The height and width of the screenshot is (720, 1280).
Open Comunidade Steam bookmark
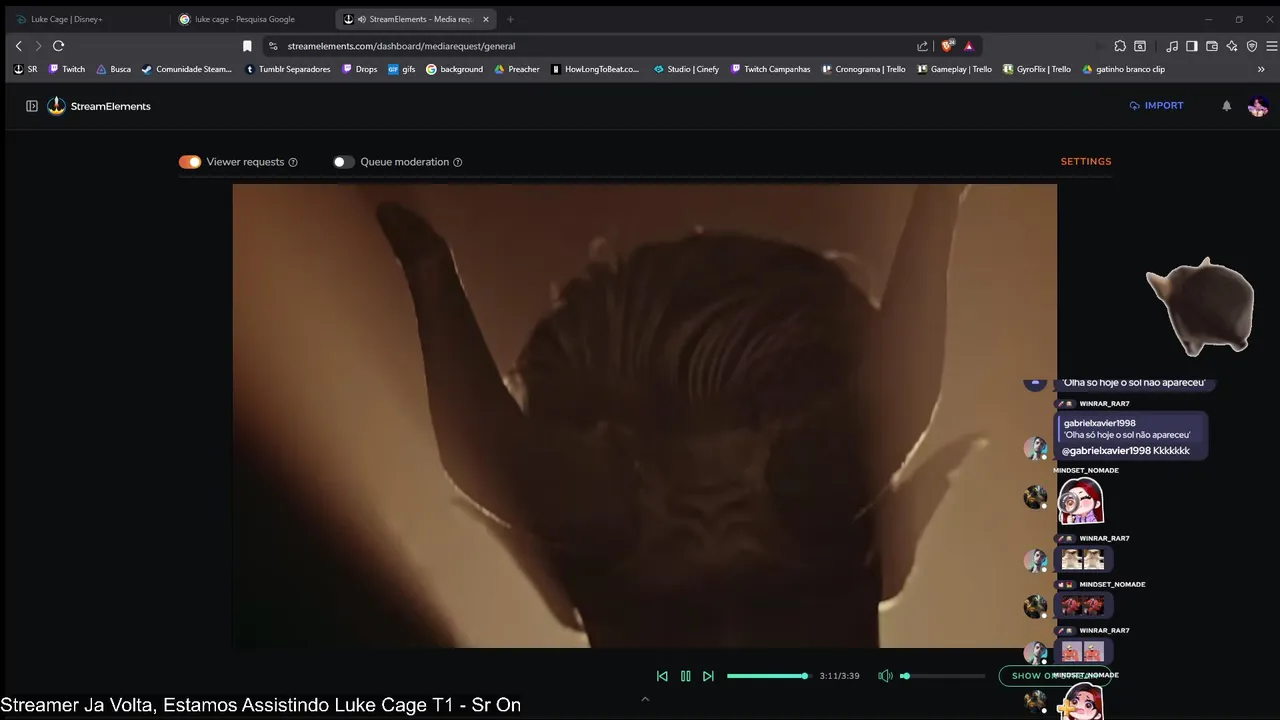[187, 69]
